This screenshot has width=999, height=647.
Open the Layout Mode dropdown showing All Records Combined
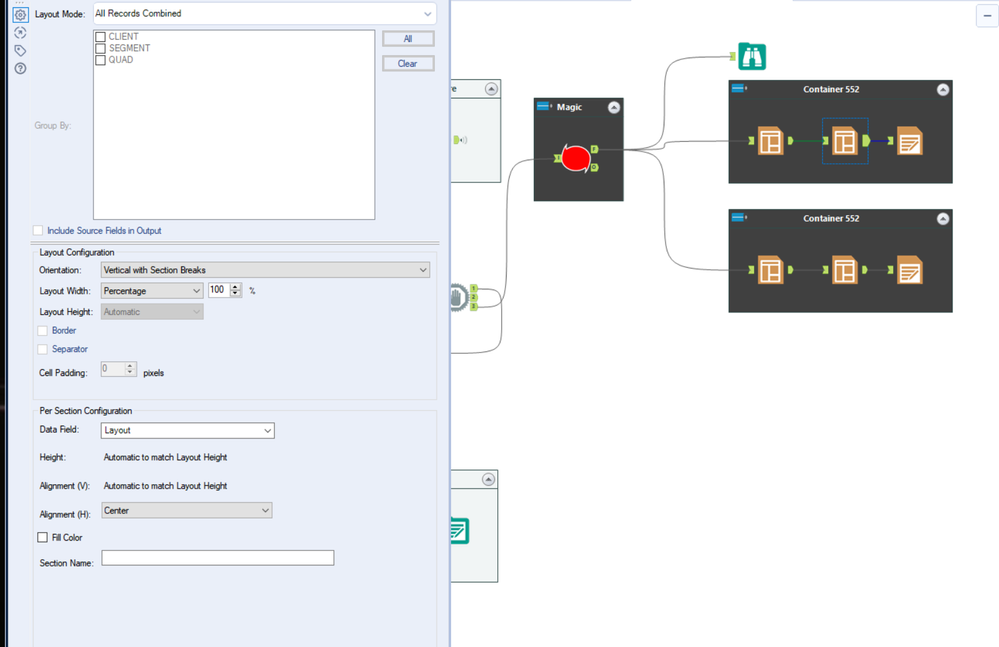[x=264, y=13]
